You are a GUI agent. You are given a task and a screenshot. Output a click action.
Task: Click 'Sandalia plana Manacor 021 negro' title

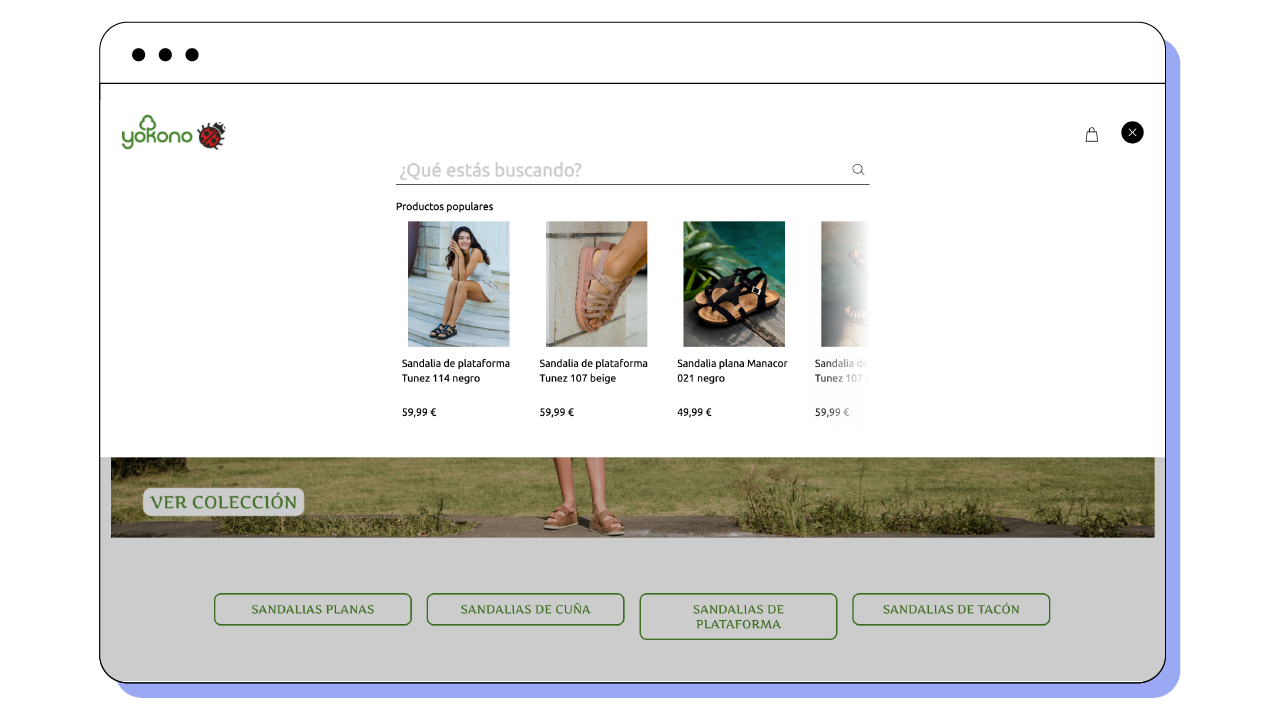[x=732, y=371]
